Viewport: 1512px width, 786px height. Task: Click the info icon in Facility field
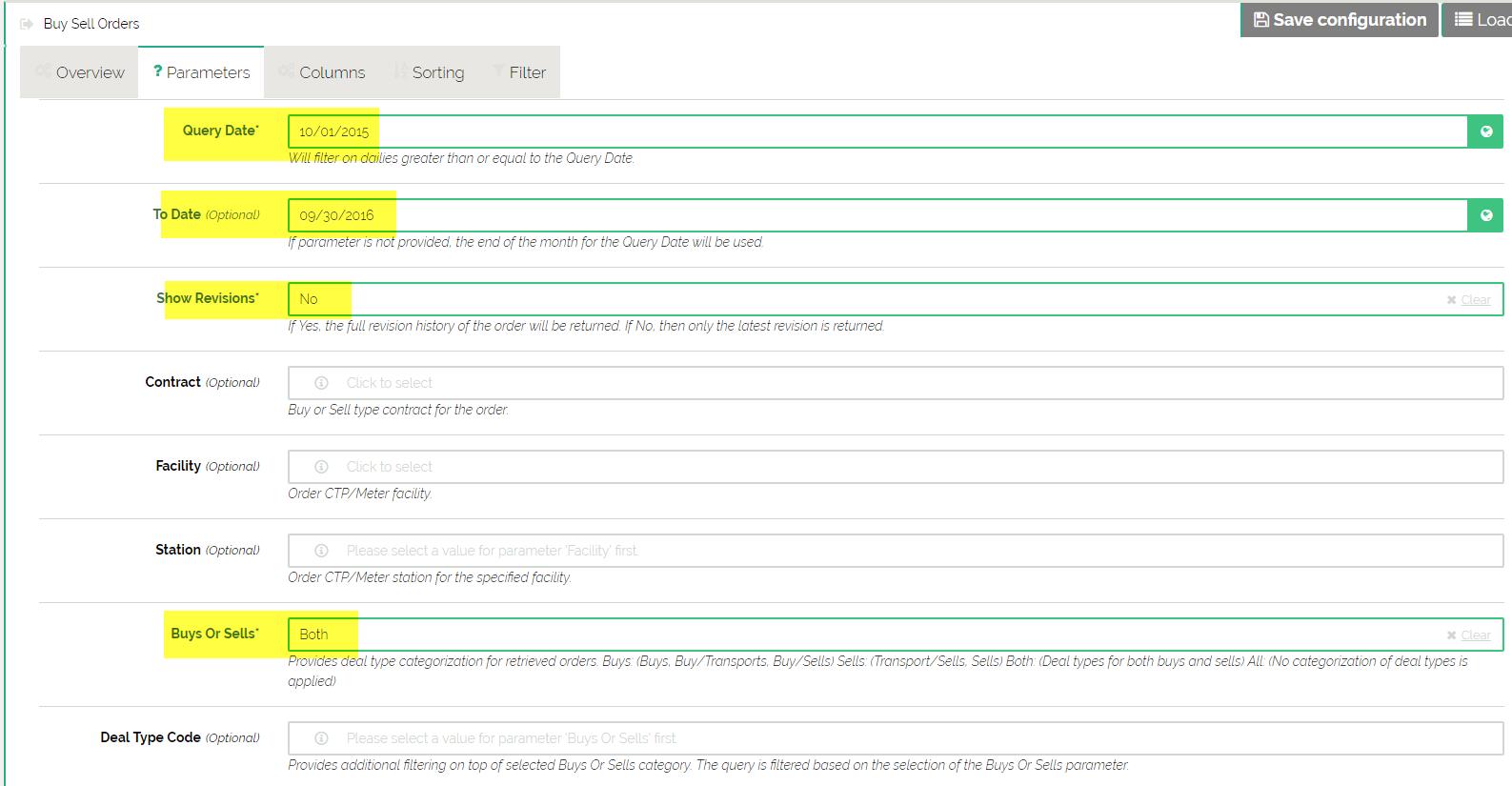tap(322, 467)
